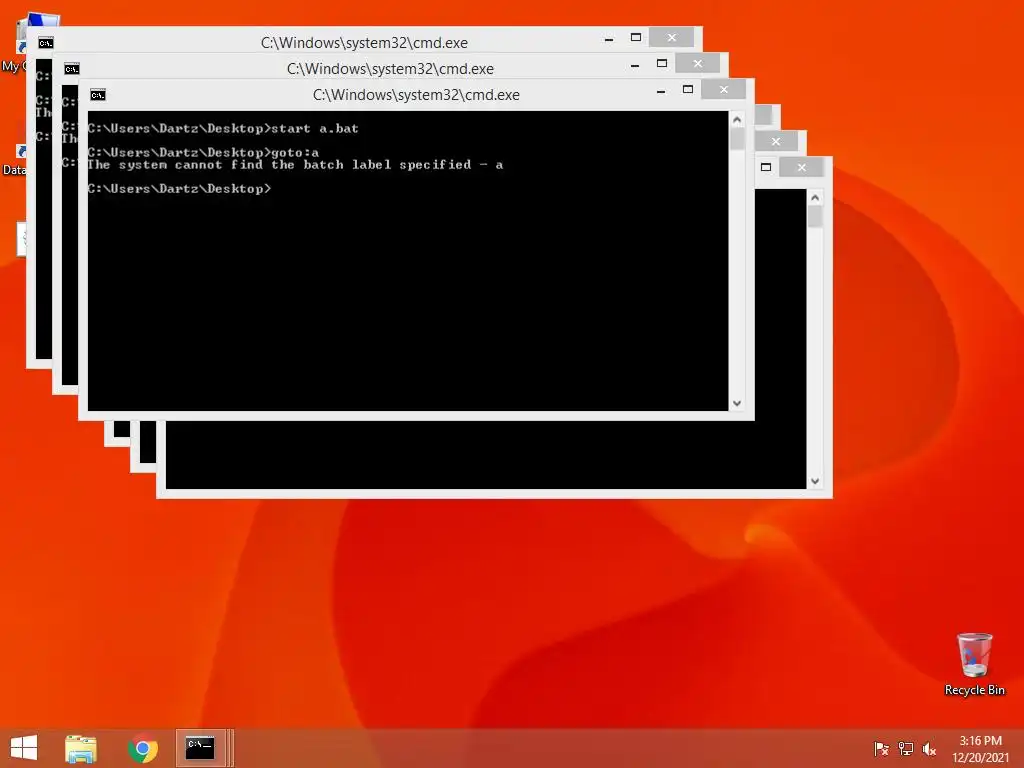Open system menu icon of the cmd window directly behind the front one
The height and width of the screenshot is (768, 1024).
point(72,69)
